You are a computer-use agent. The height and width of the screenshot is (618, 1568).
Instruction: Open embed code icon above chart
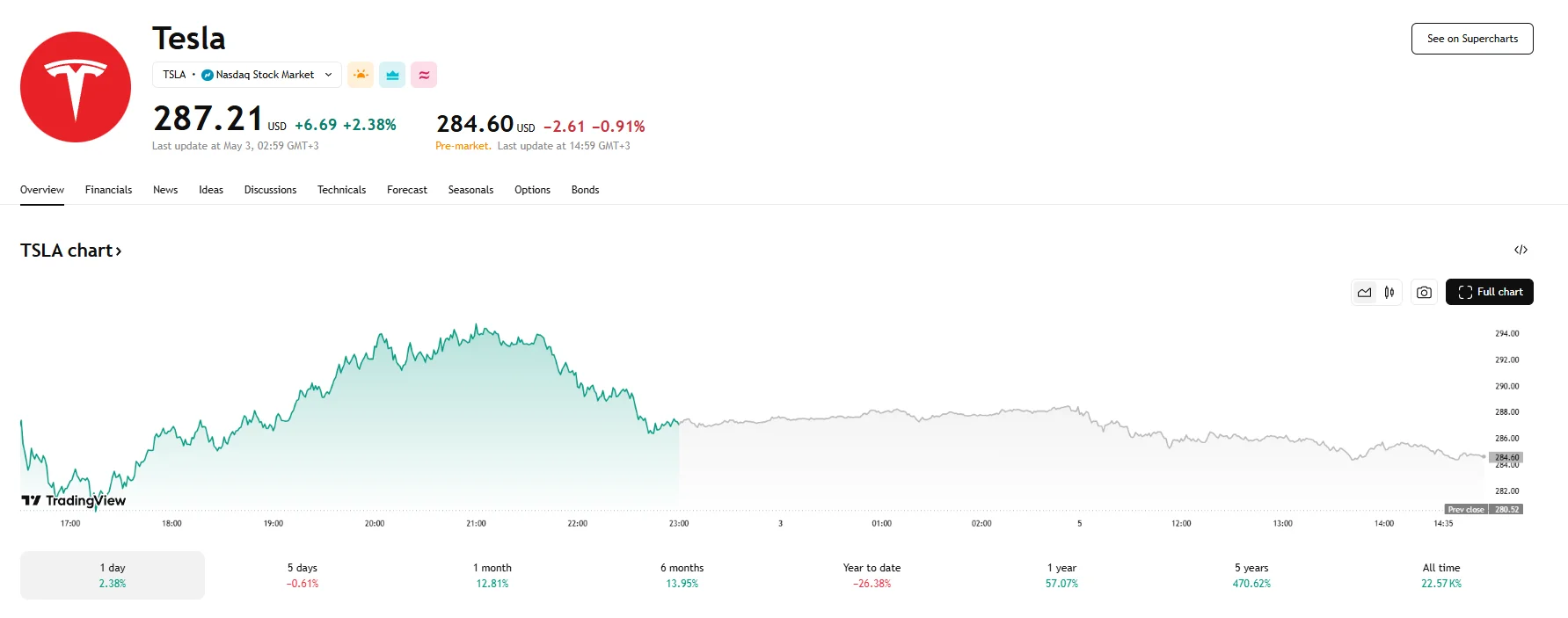[x=1521, y=251]
